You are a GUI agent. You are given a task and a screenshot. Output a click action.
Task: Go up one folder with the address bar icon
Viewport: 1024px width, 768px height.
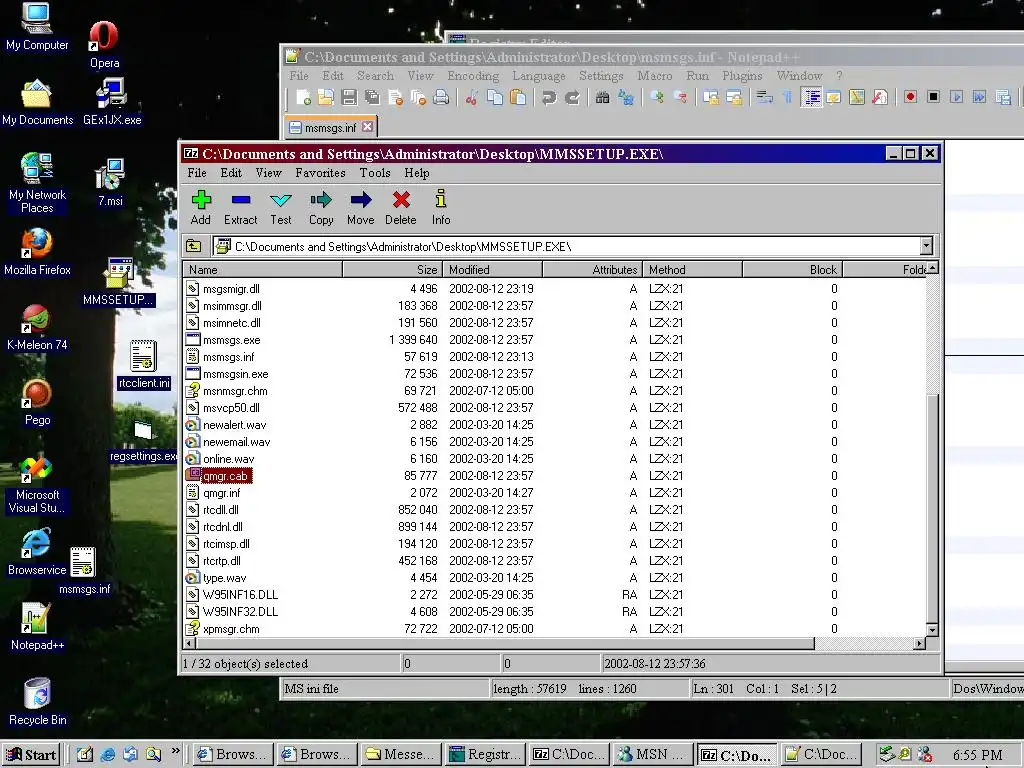point(193,246)
